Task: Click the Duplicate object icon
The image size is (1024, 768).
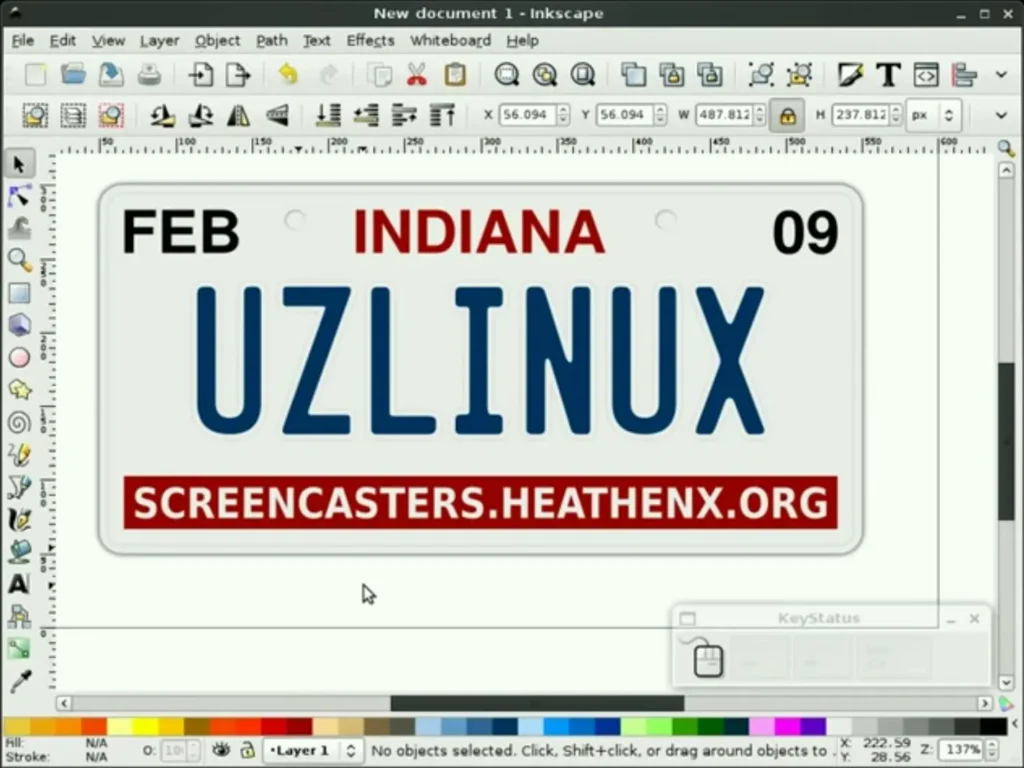Action: tap(633, 74)
